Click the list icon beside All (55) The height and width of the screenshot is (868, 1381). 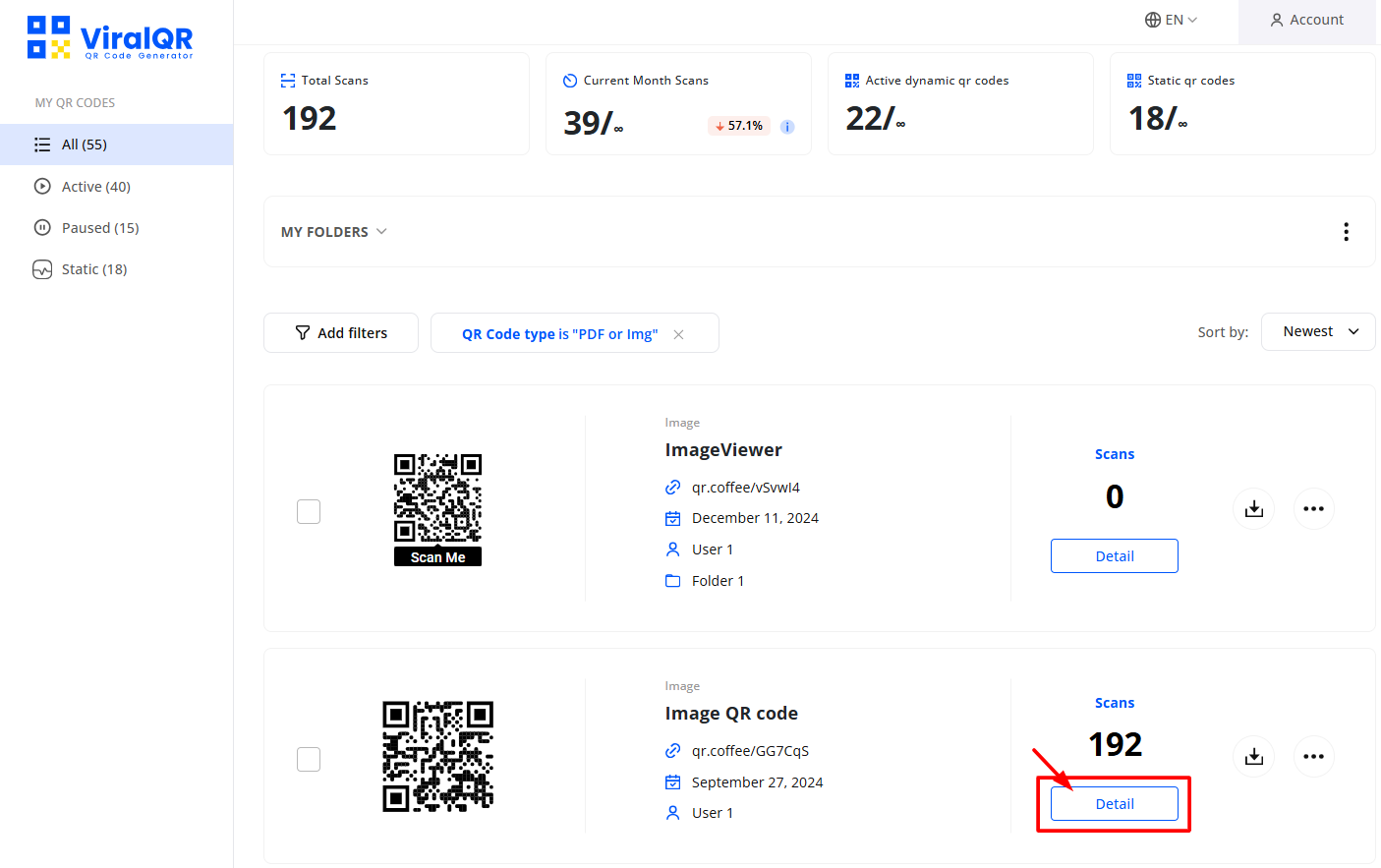coord(42,145)
